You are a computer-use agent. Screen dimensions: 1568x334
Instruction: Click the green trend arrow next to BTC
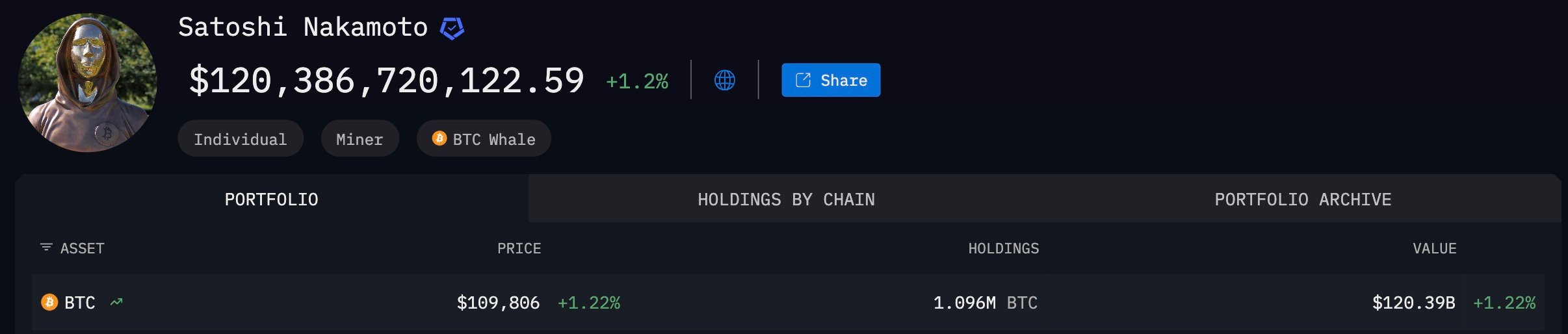(x=116, y=302)
